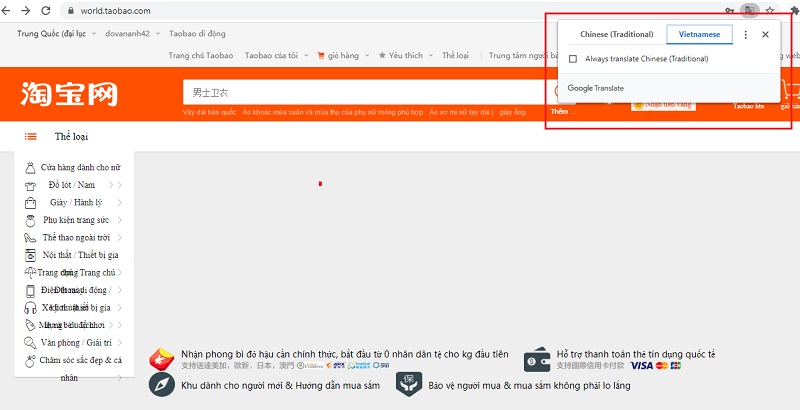Open Khu dành cho người mới & Hướng dẫn mua sắm
The image size is (800, 410).
280,386
